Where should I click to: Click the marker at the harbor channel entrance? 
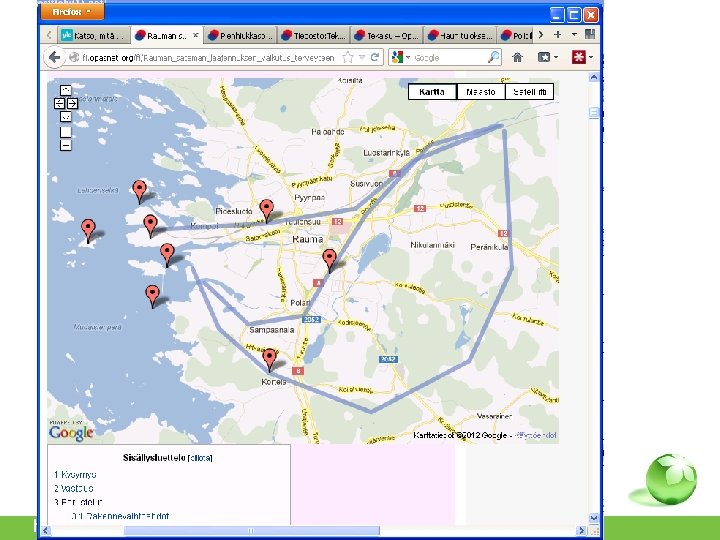click(167, 254)
